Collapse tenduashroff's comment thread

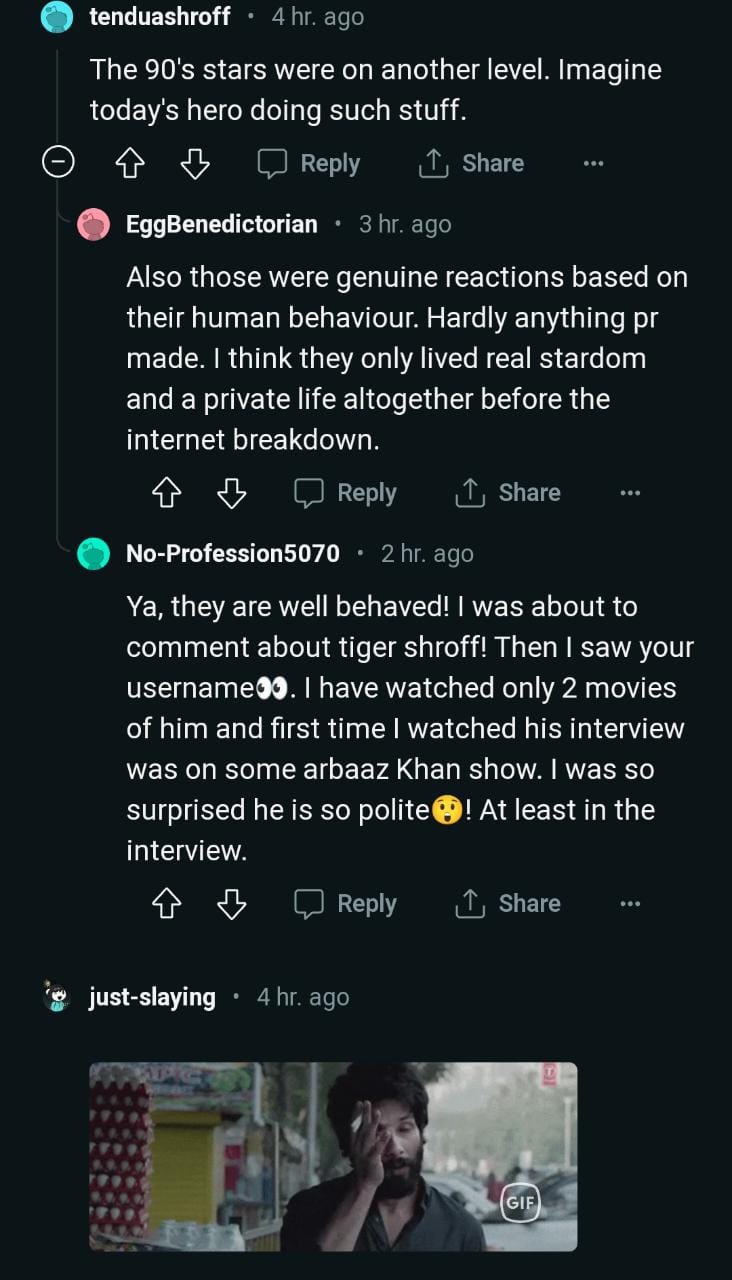point(58,163)
